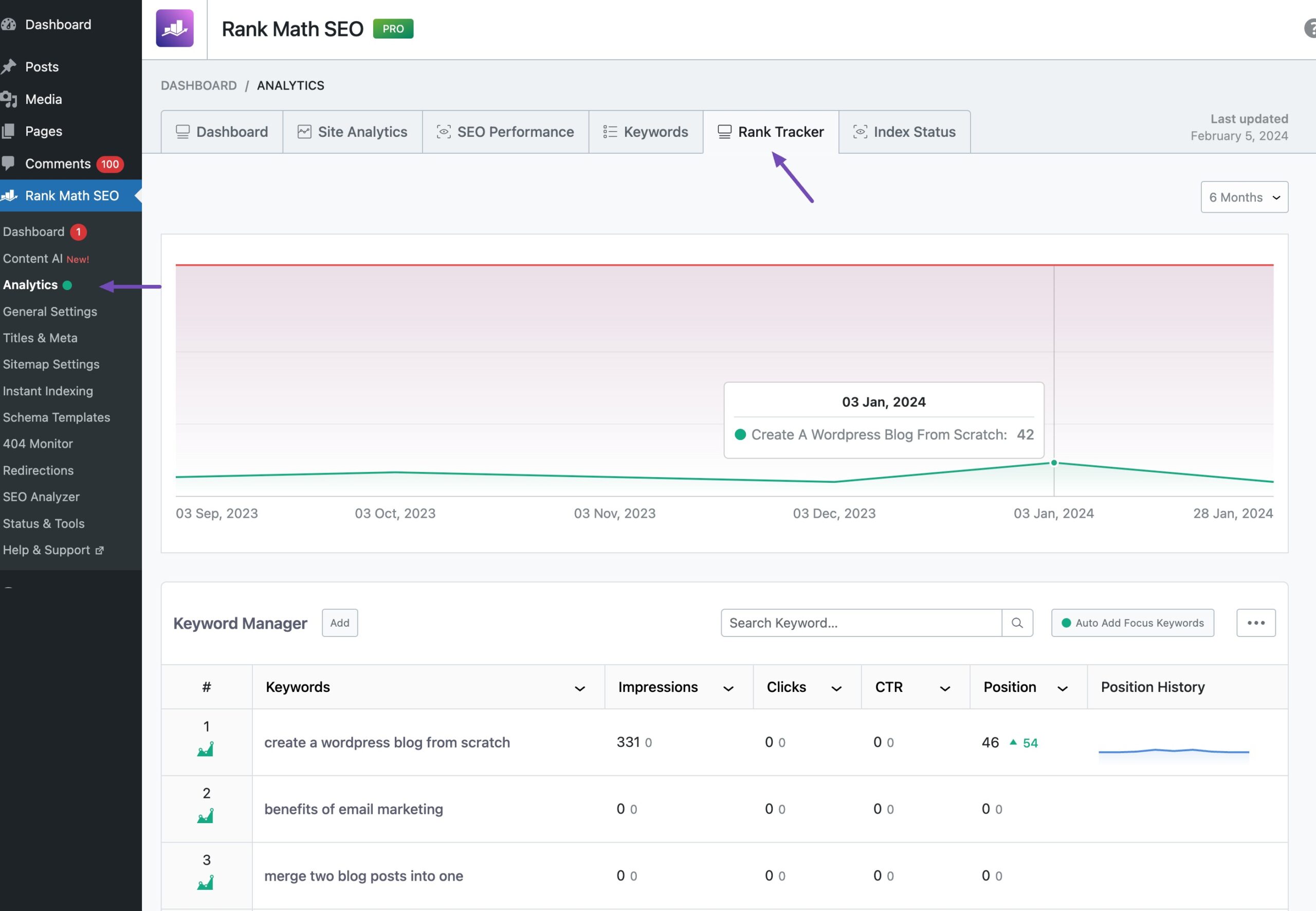1316x911 pixels.
Task: Select the Analytics menu item
Action: pyautogui.click(x=29, y=283)
